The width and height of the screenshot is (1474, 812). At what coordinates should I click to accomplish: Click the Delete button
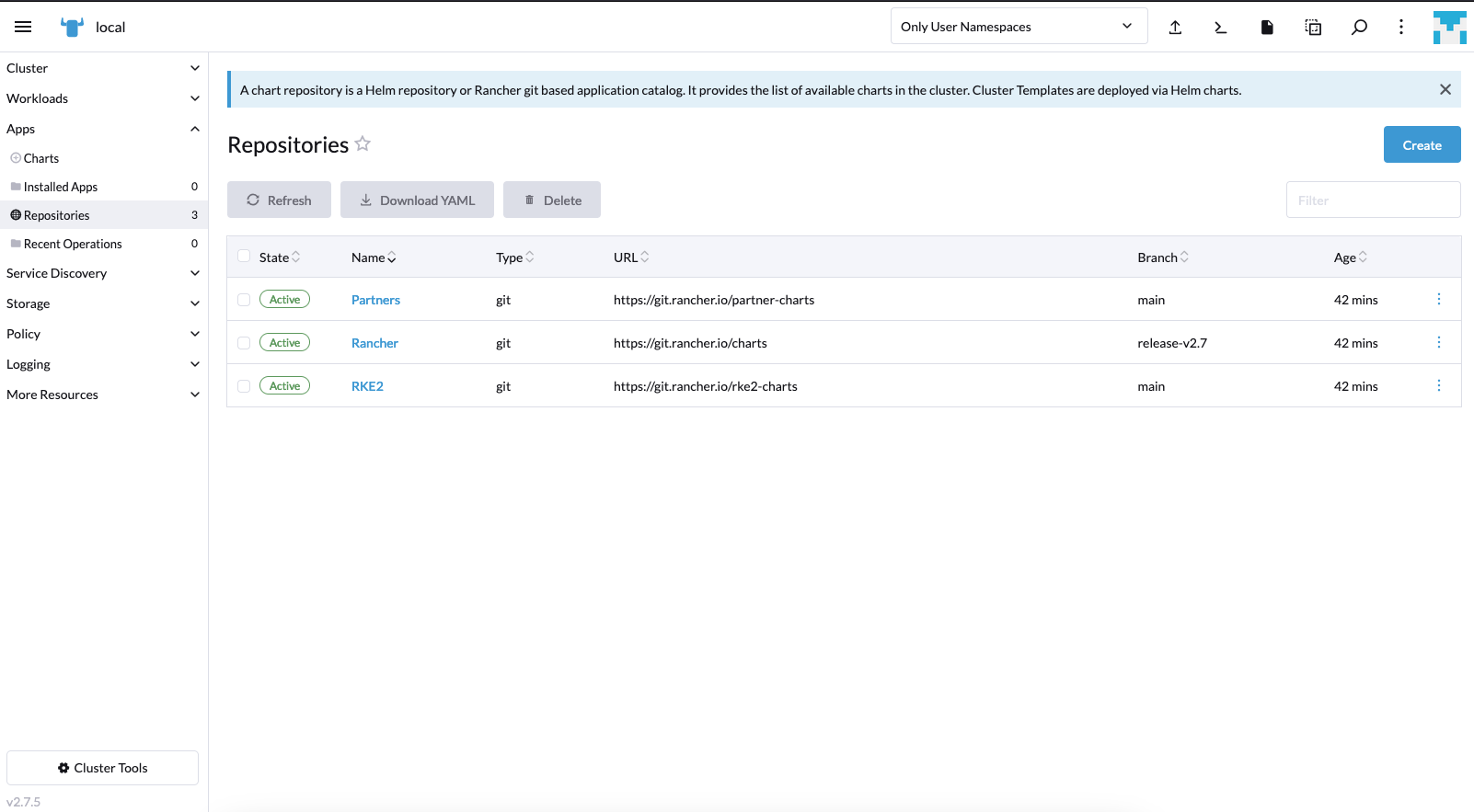552,200
